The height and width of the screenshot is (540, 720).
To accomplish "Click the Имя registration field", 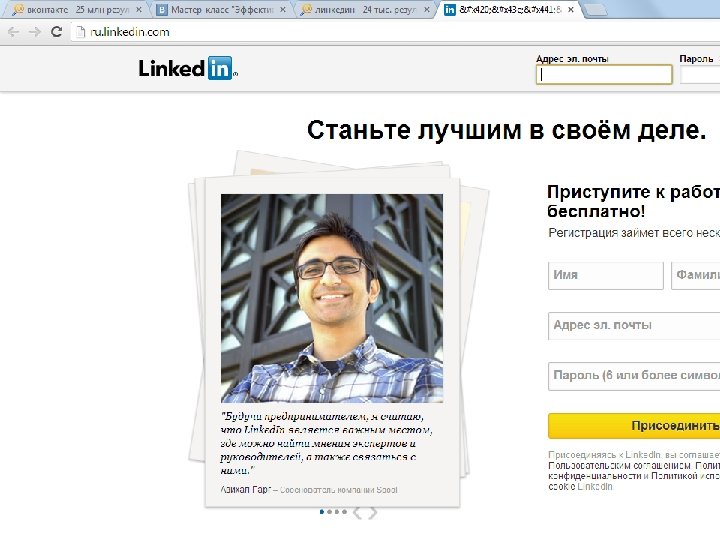I will click(606, 276).
